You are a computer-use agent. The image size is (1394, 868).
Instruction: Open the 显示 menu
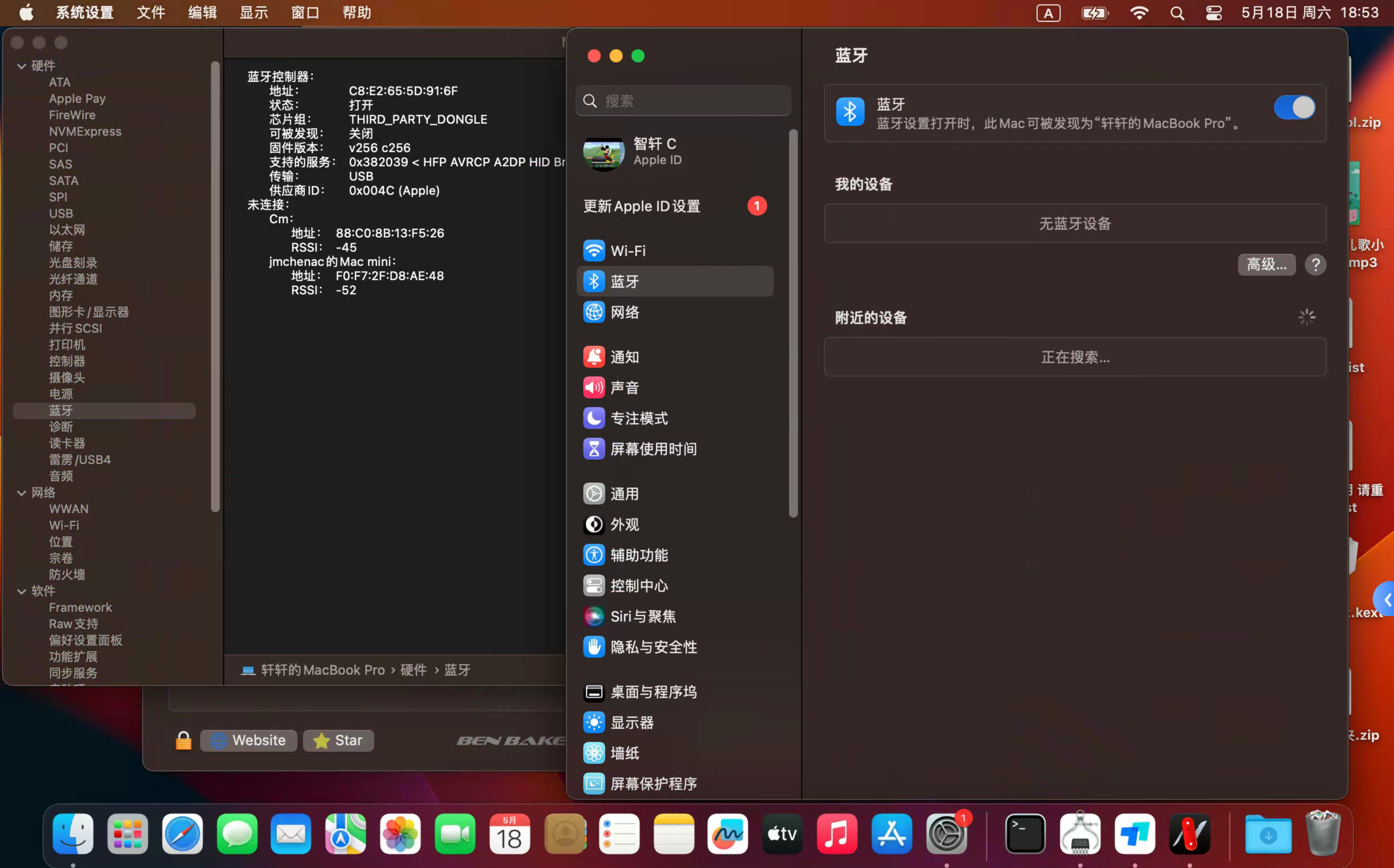(254, 13)
